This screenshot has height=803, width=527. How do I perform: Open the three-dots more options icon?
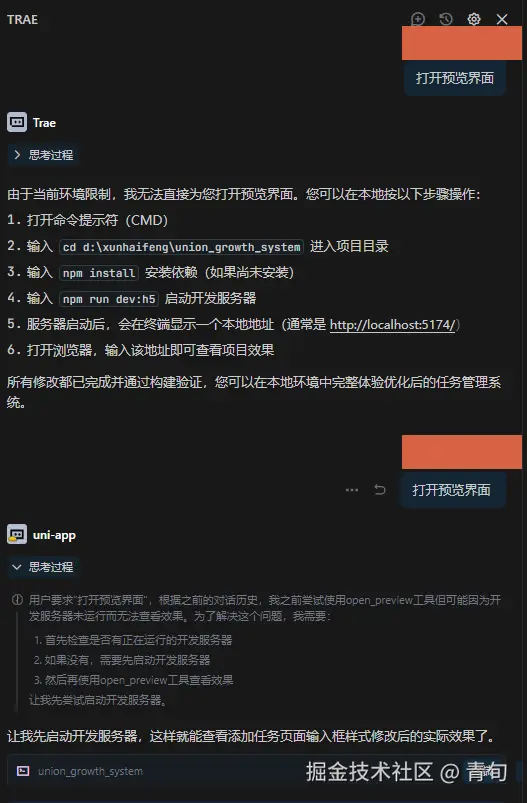pyautogui.click(x=352, y=490)
